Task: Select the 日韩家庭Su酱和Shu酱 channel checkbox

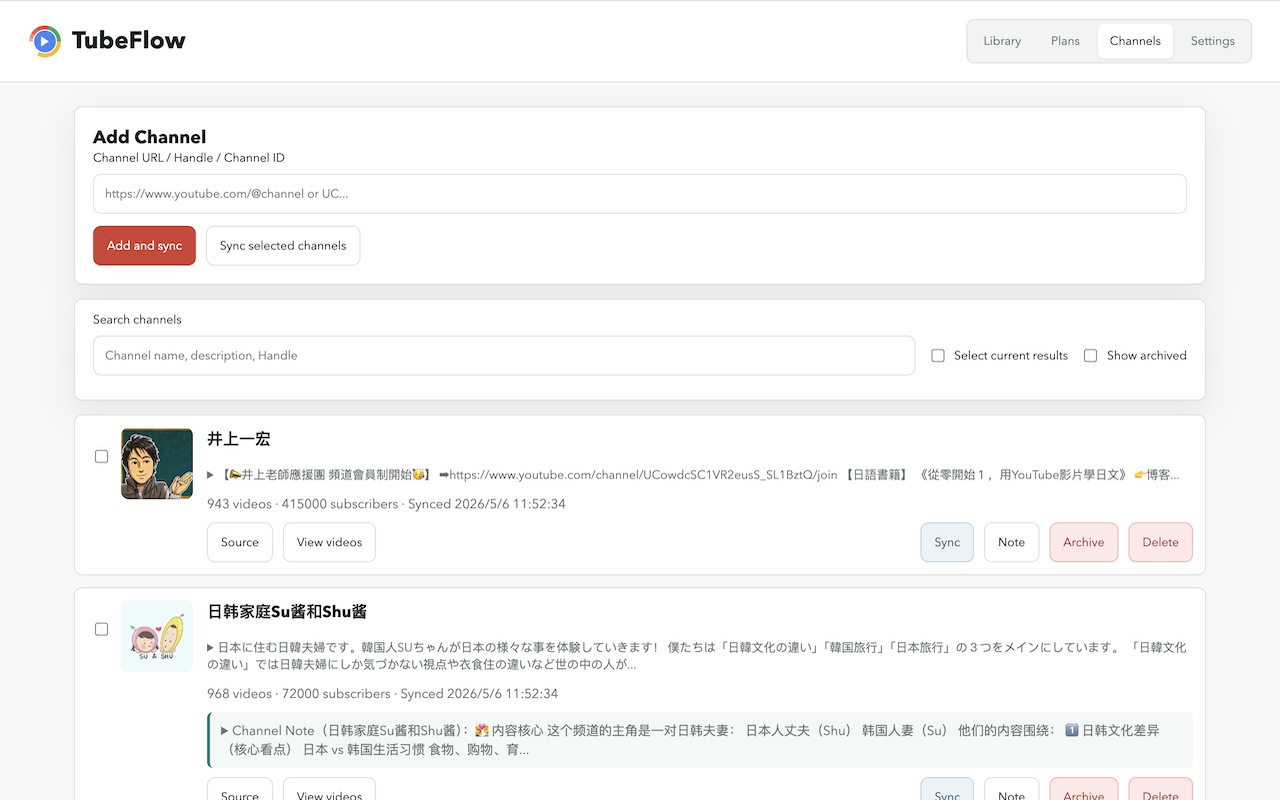Action: tap(101, 629)
